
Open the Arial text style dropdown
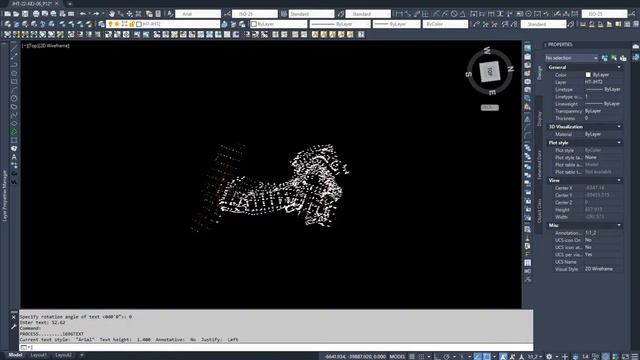(198, 14)
